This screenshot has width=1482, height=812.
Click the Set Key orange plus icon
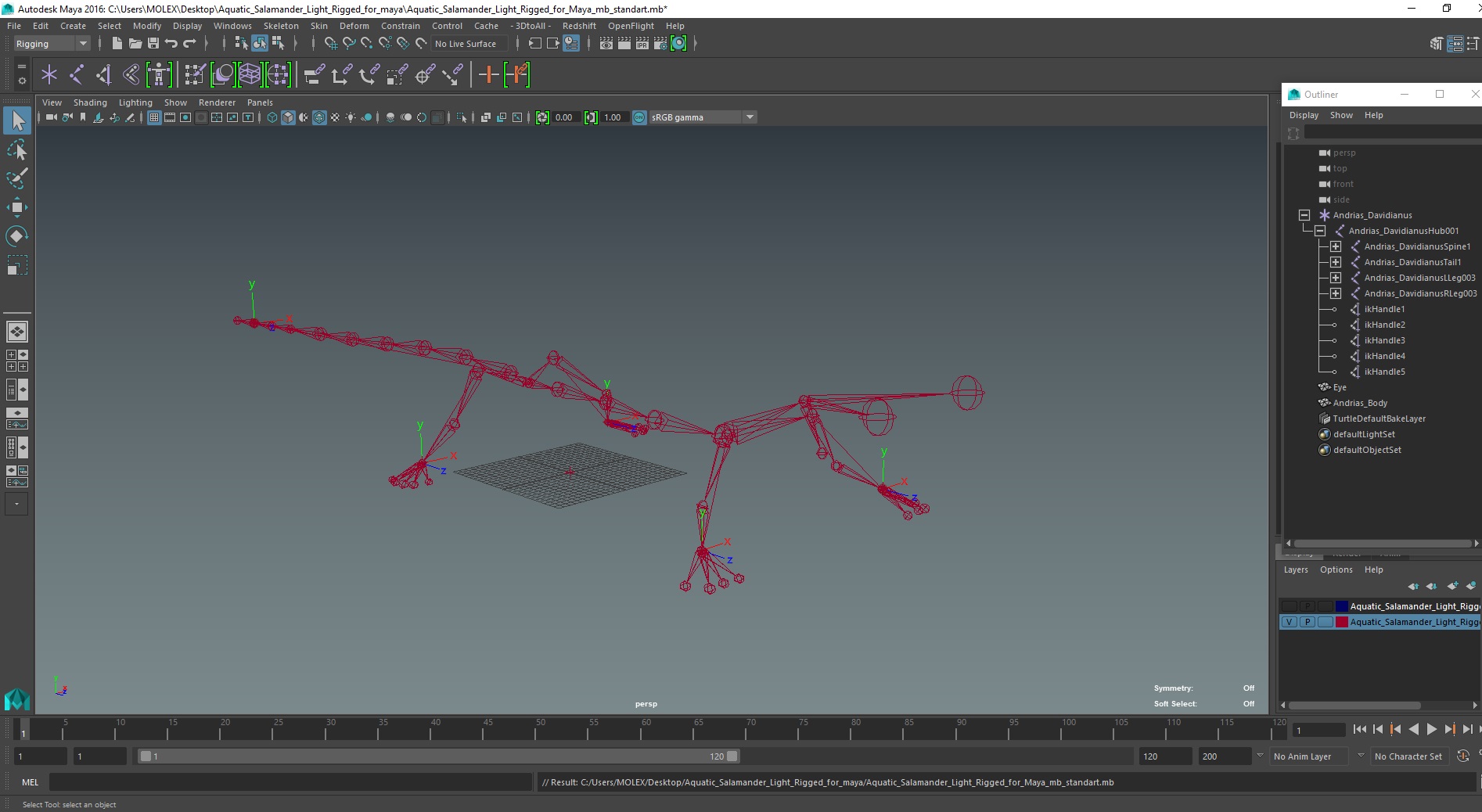(488, 75)
